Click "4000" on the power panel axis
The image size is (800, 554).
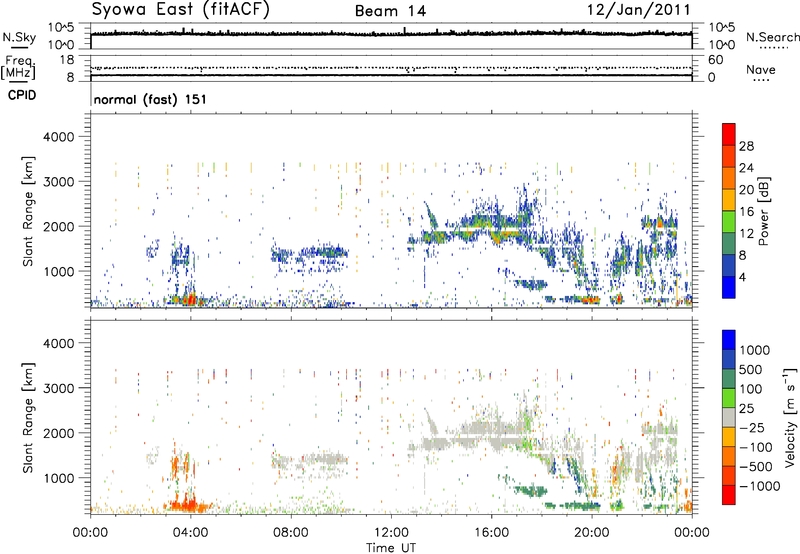[x=58, y=137]
